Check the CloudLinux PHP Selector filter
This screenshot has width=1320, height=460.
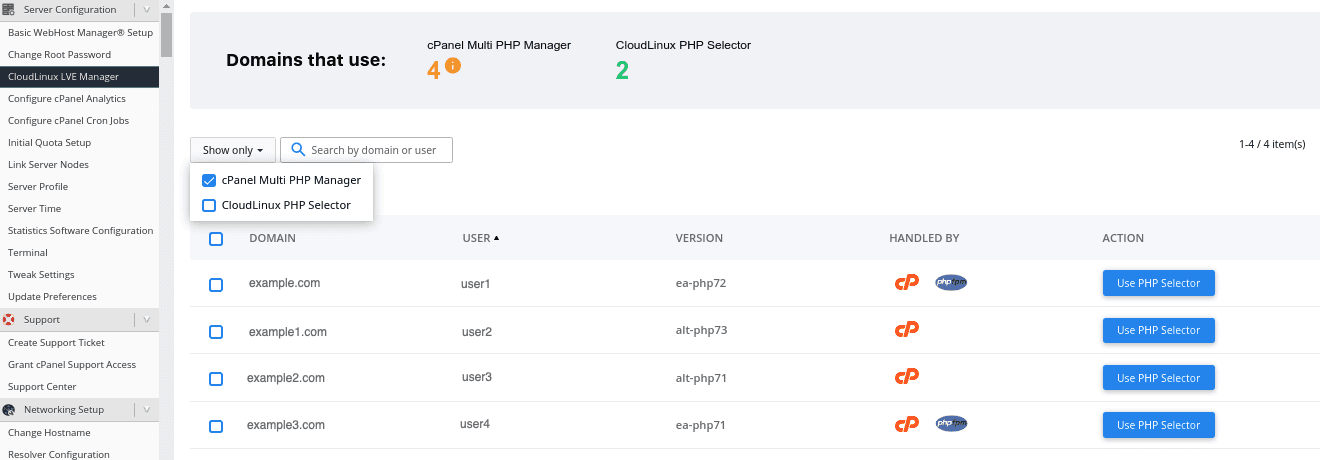point(209,205)
